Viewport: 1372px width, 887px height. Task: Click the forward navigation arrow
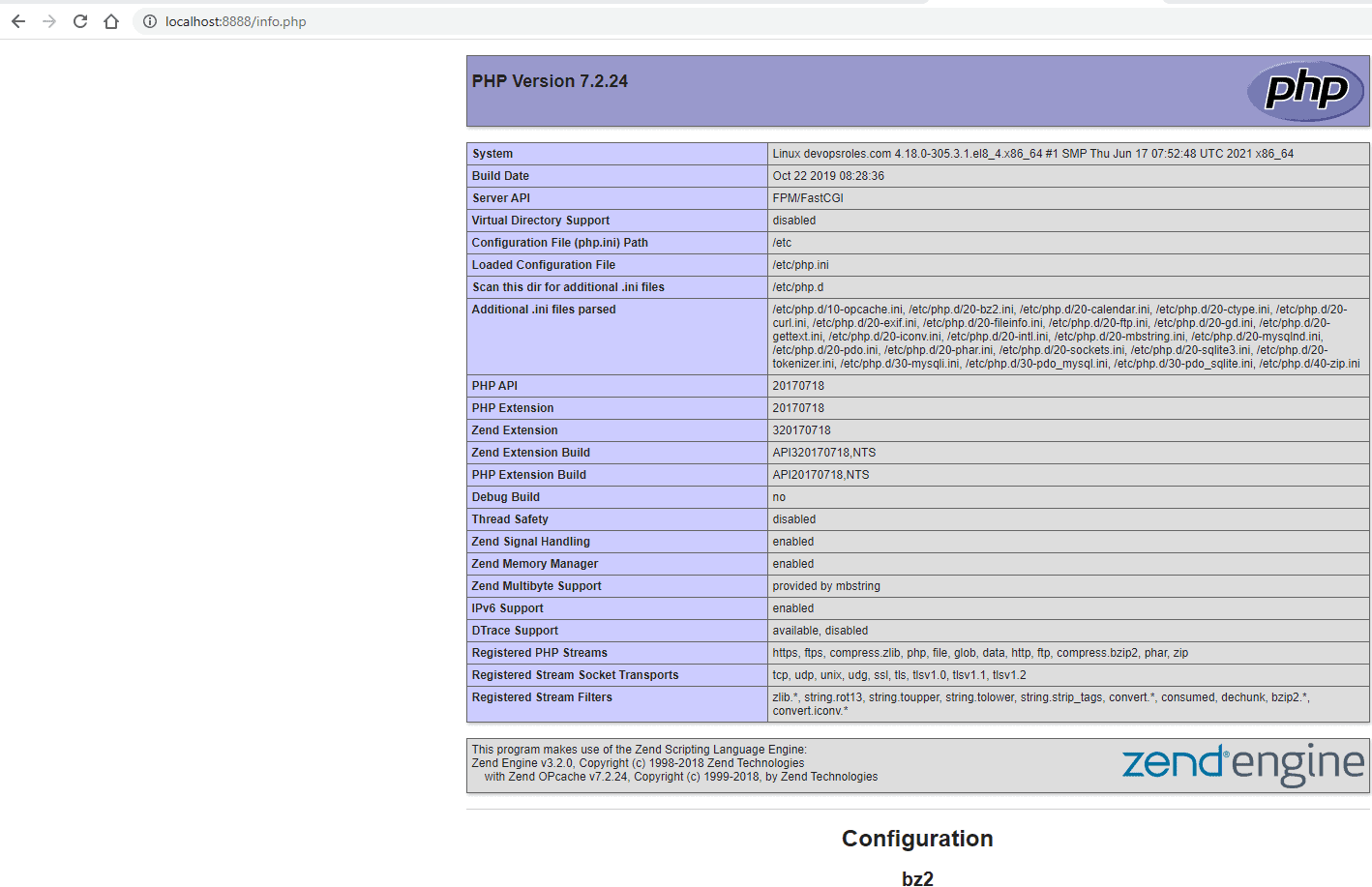[48, 20]
